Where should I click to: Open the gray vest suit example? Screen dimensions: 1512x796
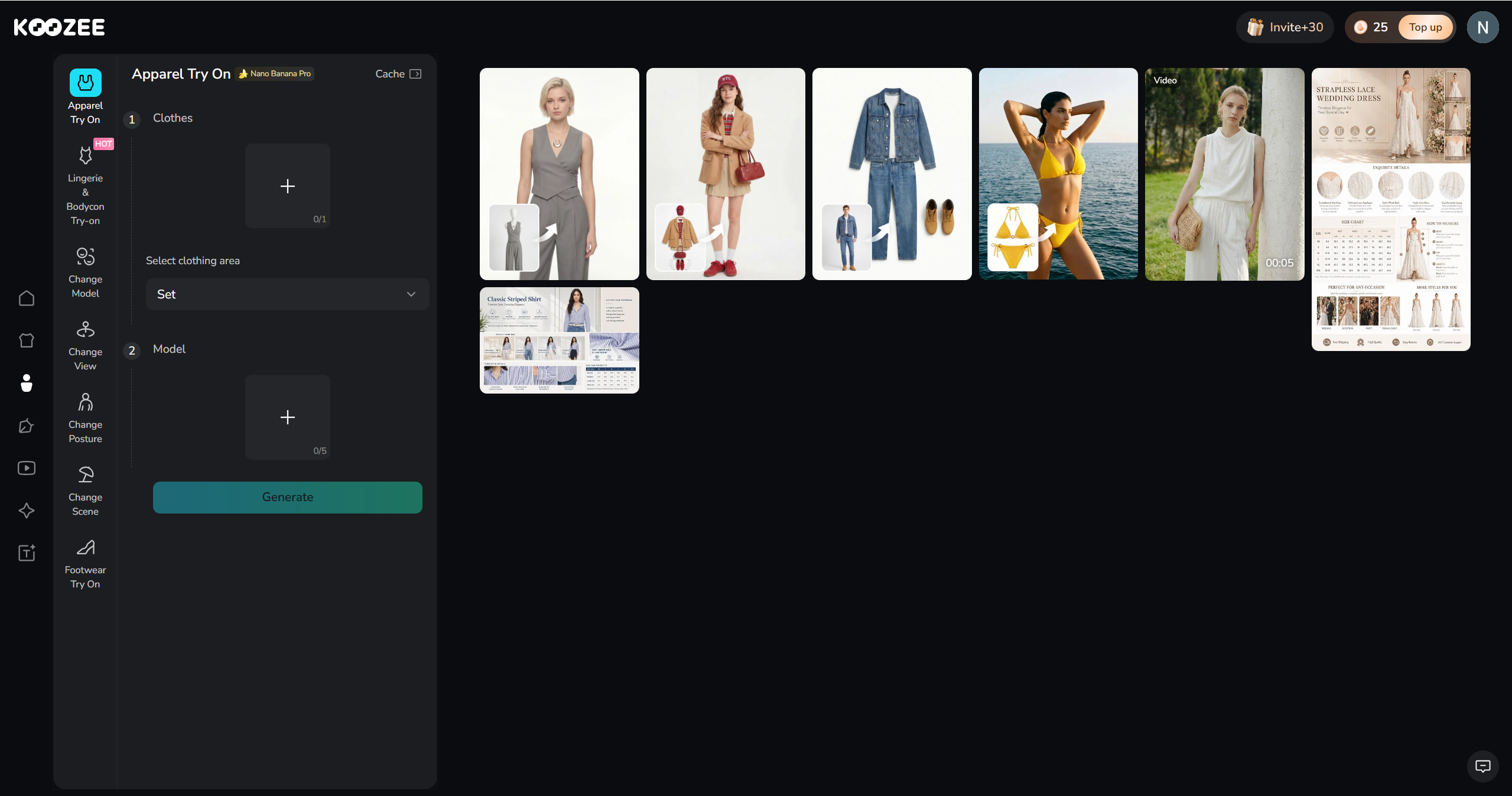pyautogui.click(x=559, y=174)
